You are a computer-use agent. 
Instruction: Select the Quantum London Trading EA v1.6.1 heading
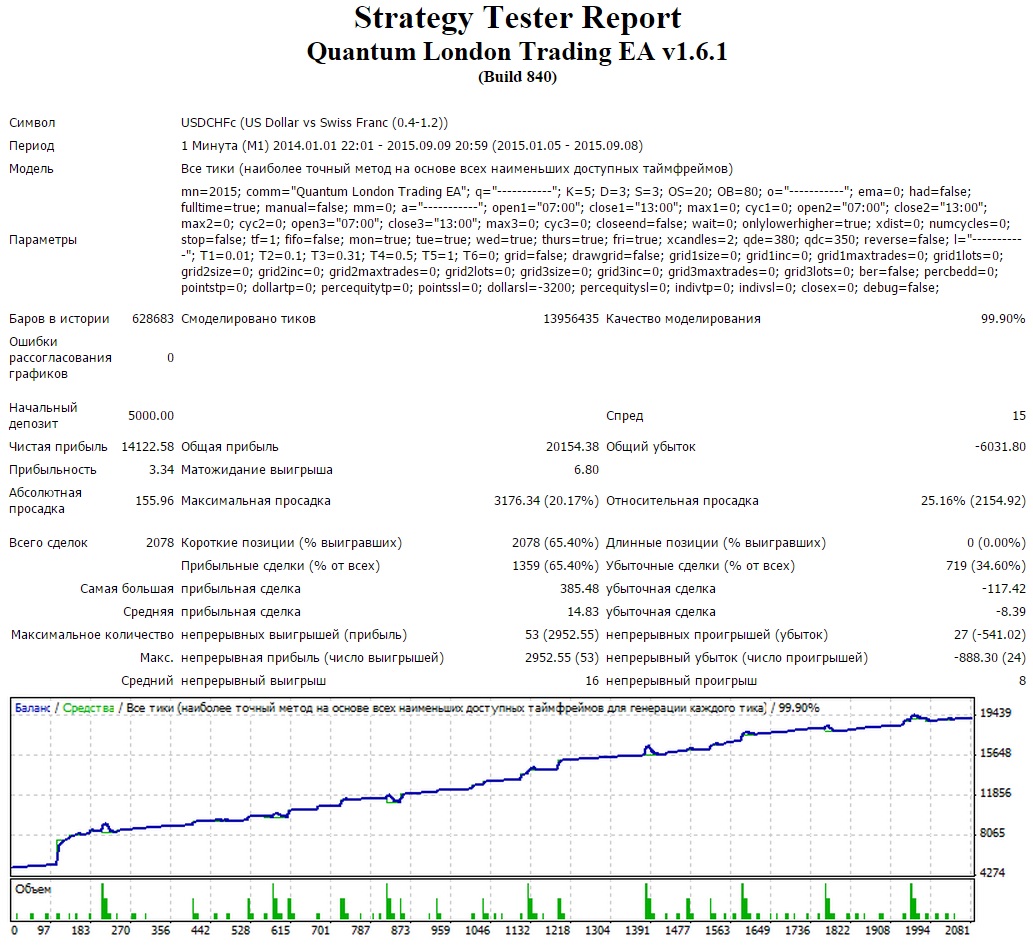point(517,51)
